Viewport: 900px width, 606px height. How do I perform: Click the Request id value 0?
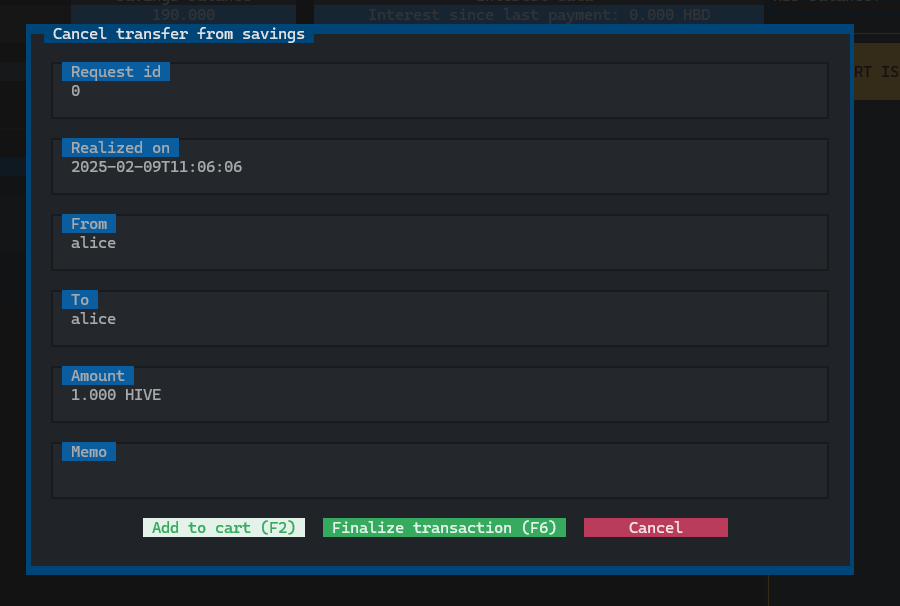(x=76, y=91)
